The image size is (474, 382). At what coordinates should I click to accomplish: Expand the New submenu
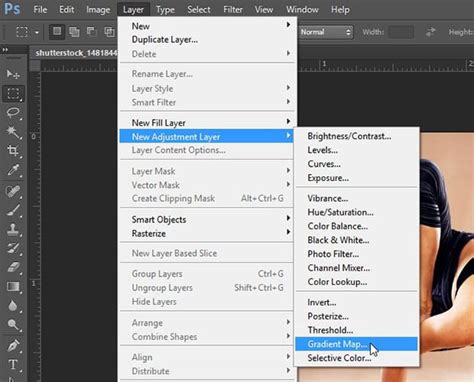tap(207, 26)
